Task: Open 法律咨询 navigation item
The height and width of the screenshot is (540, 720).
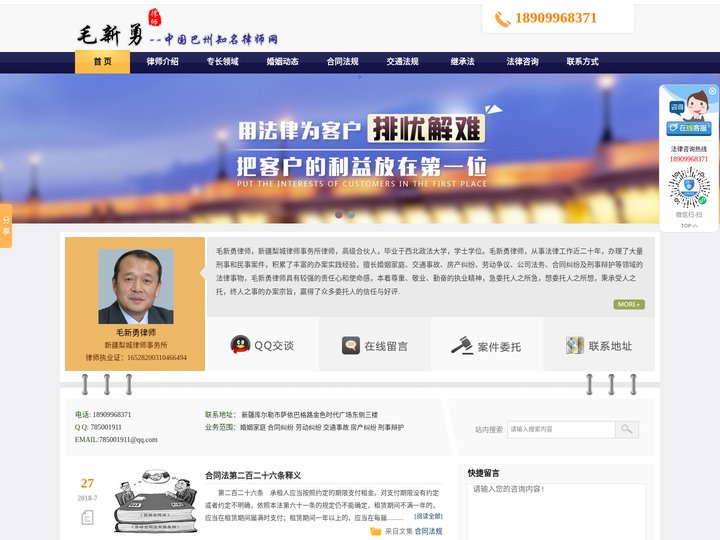Action: (523, 62)
